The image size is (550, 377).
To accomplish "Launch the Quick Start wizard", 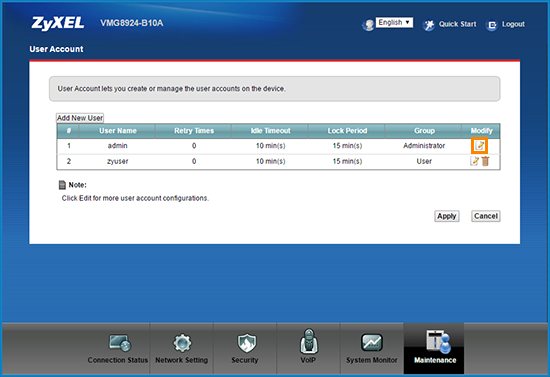I will click(x=450, y=25).
